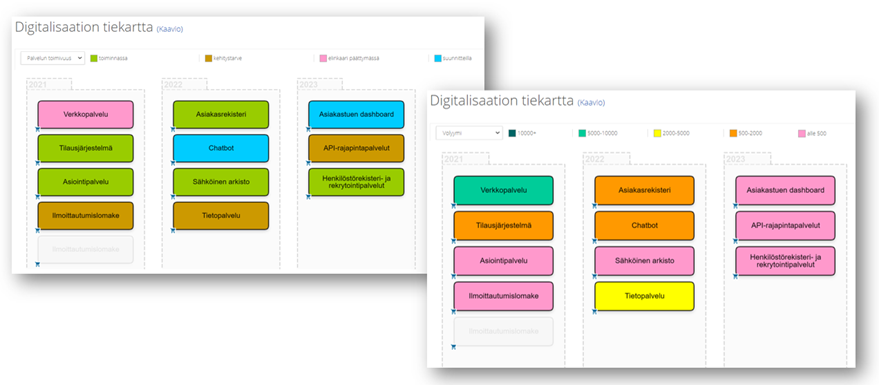Select the yellow Tietopalvelu card
Image resolution: width=879 pixels, height=385 pixels.
tap(644, 296)
